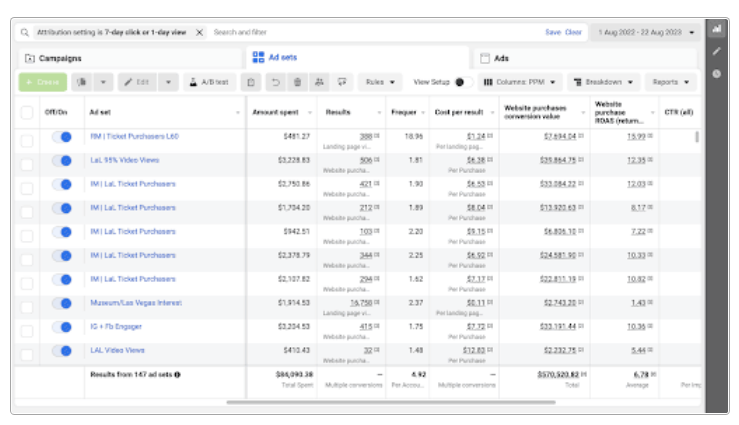Toggle the ad set that spent $942.51
Image resolution: width=739 pixels, height=425 pixels.
62,232
